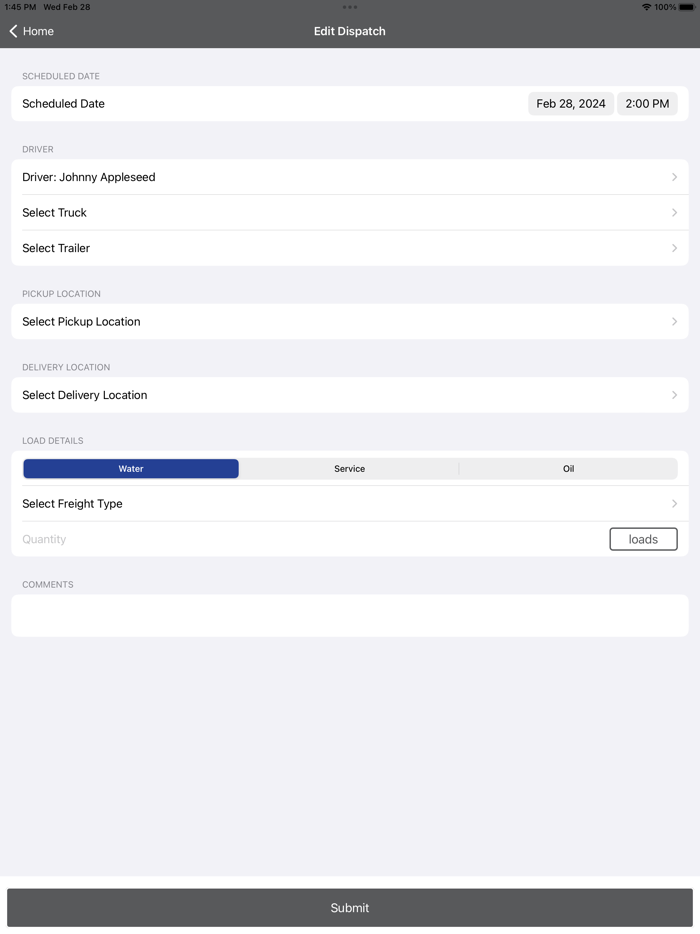Switch to the Service load type
Screen dimensions: 700x934
click(x=349, y=468)
